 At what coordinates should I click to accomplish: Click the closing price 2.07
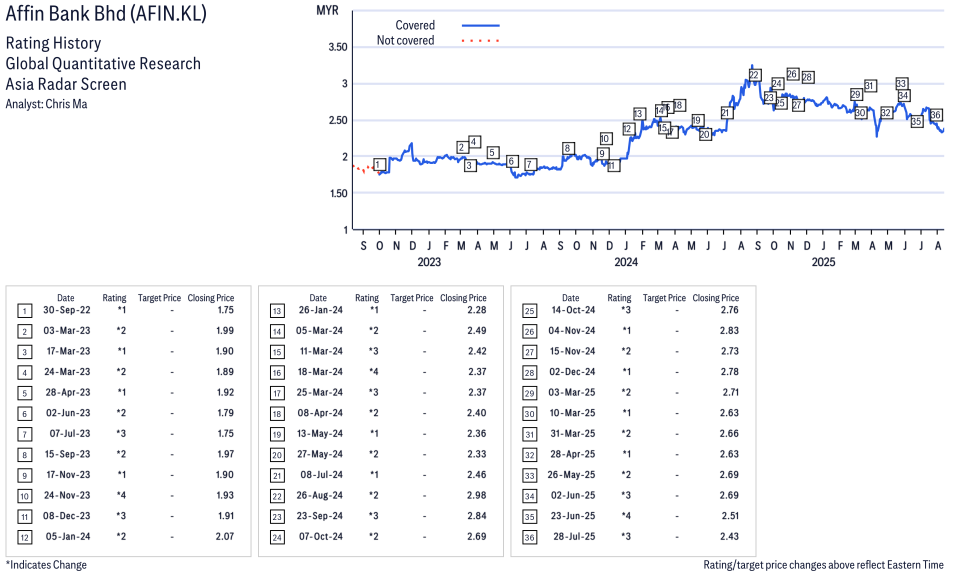coord(225,536)
